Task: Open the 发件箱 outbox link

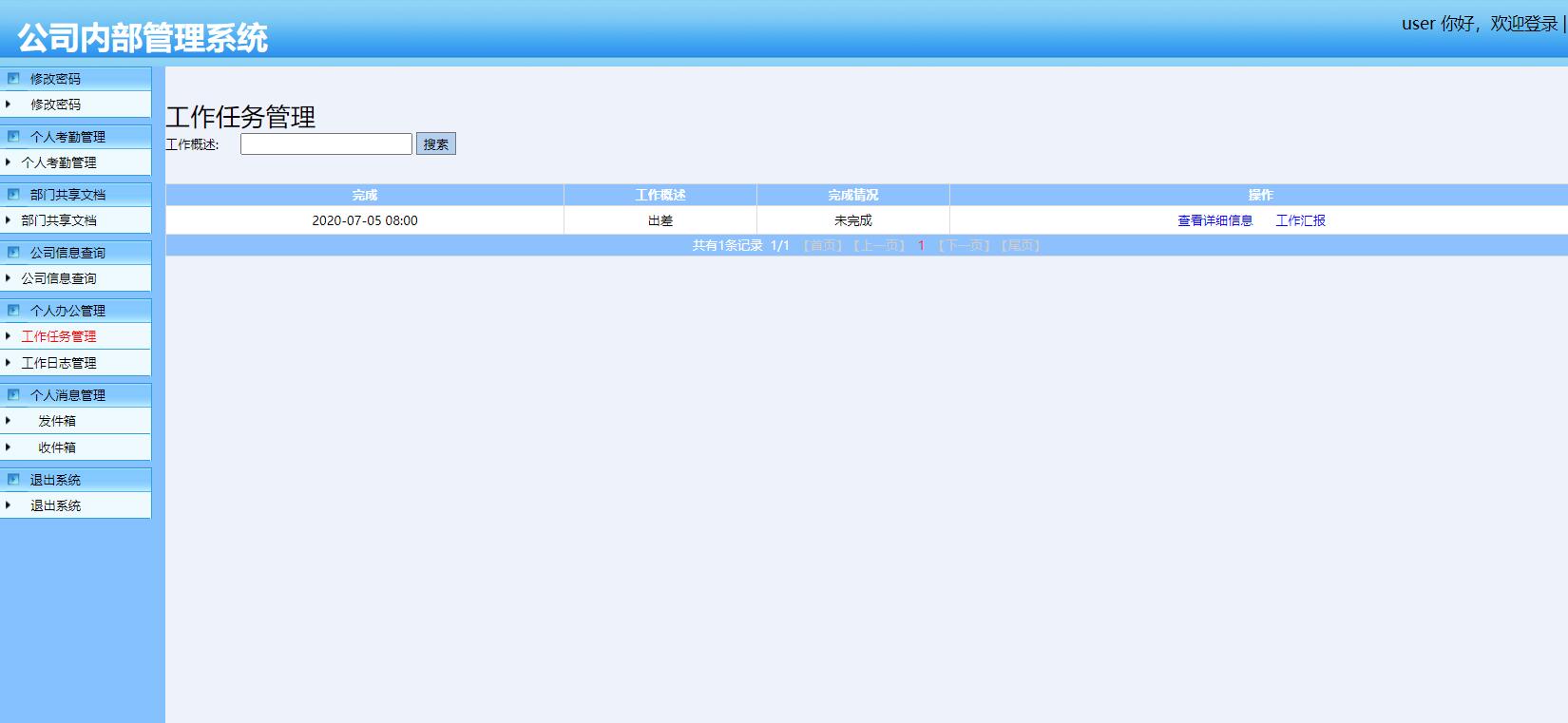Action: [x=57, y=421]
